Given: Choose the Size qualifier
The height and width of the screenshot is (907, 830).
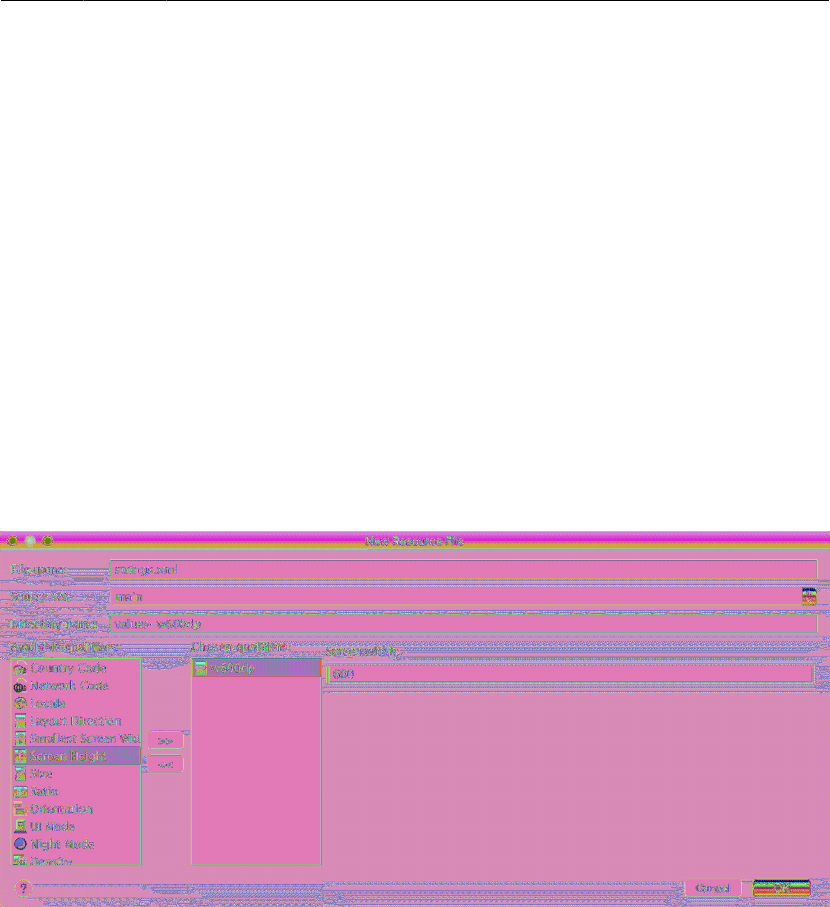Looking at the screenshot, I should coord(76,774).
